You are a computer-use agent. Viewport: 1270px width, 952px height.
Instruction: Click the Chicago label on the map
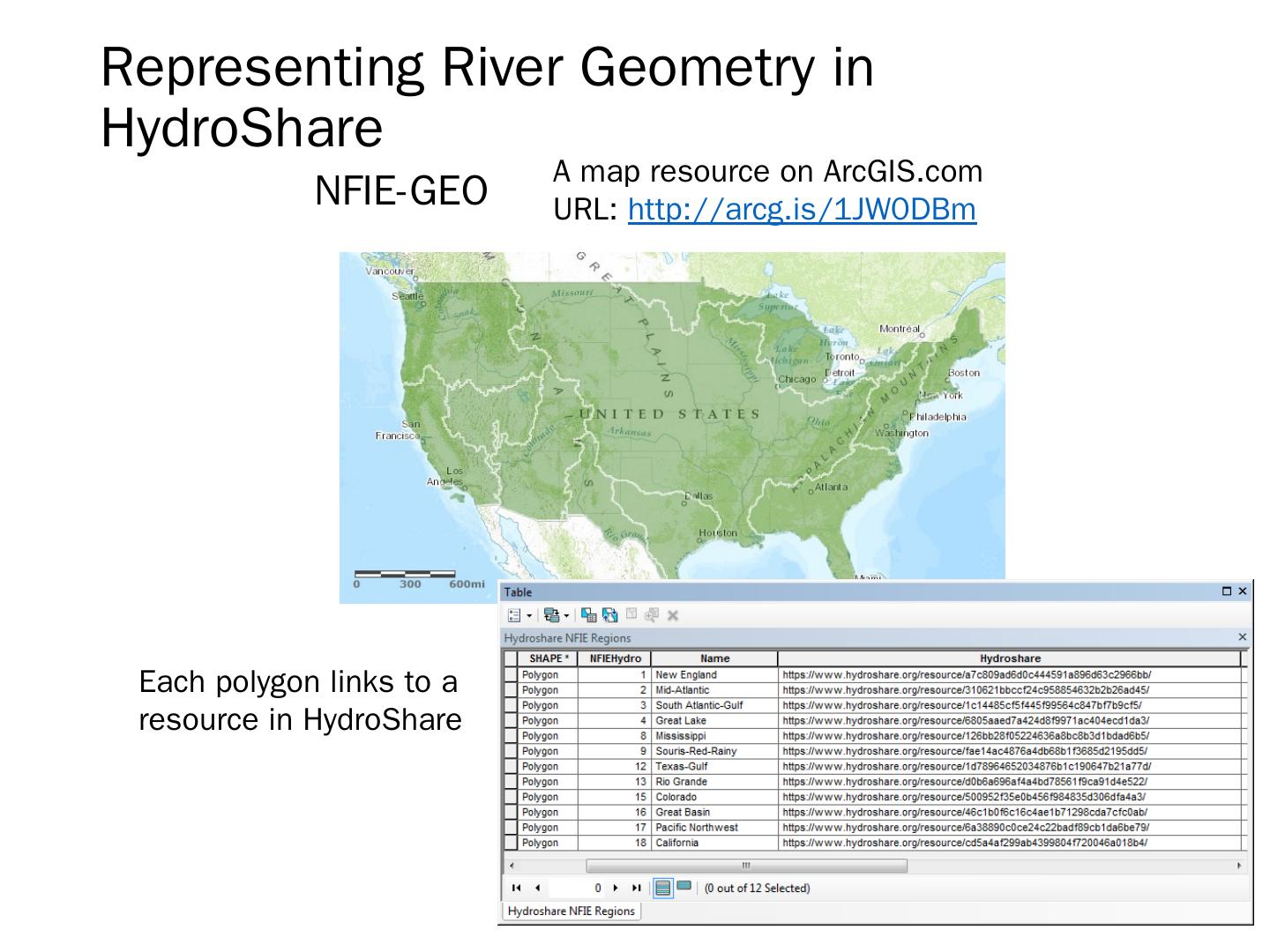(x=796, y=380)
